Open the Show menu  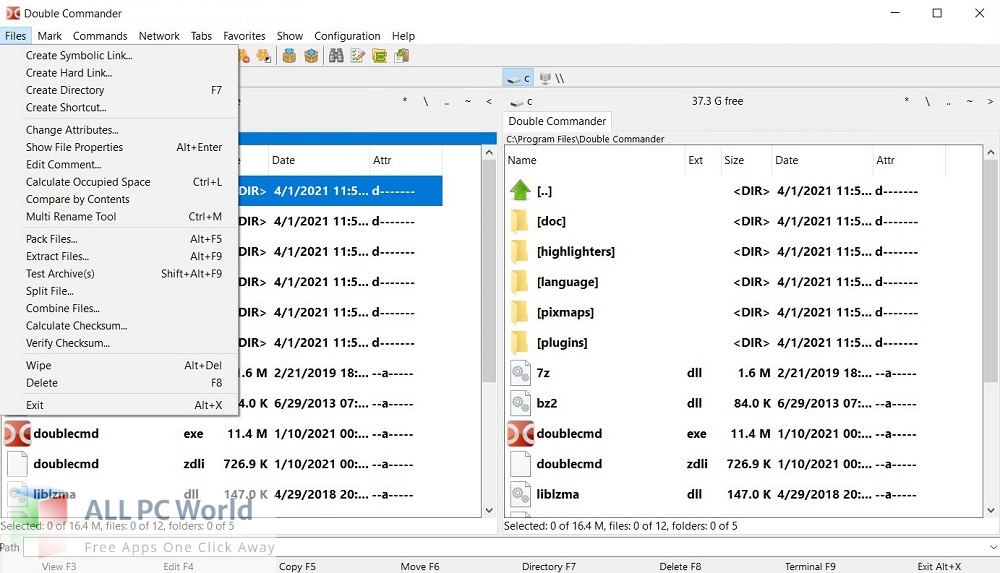290,36
